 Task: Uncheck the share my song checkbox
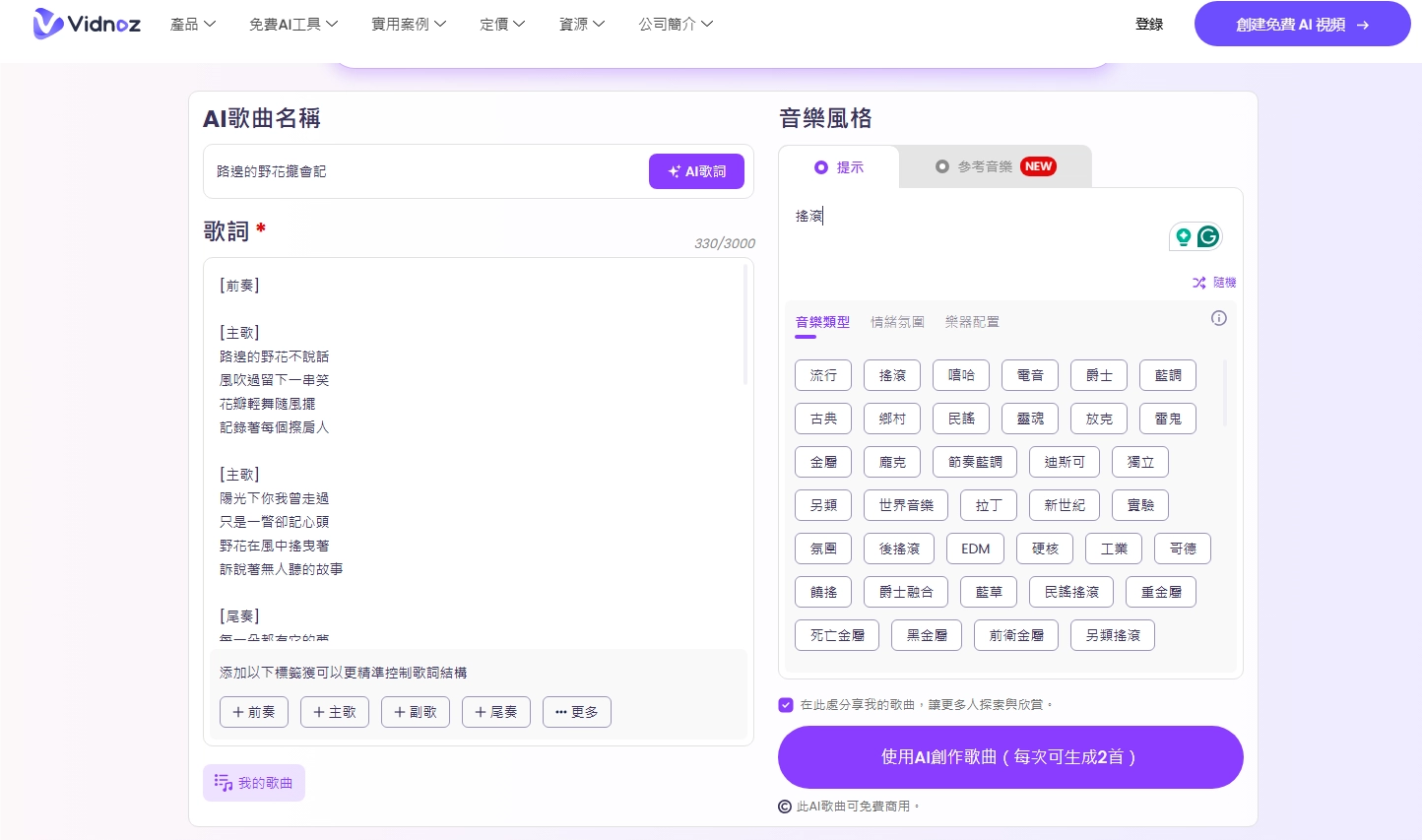[x=786, y=705]
